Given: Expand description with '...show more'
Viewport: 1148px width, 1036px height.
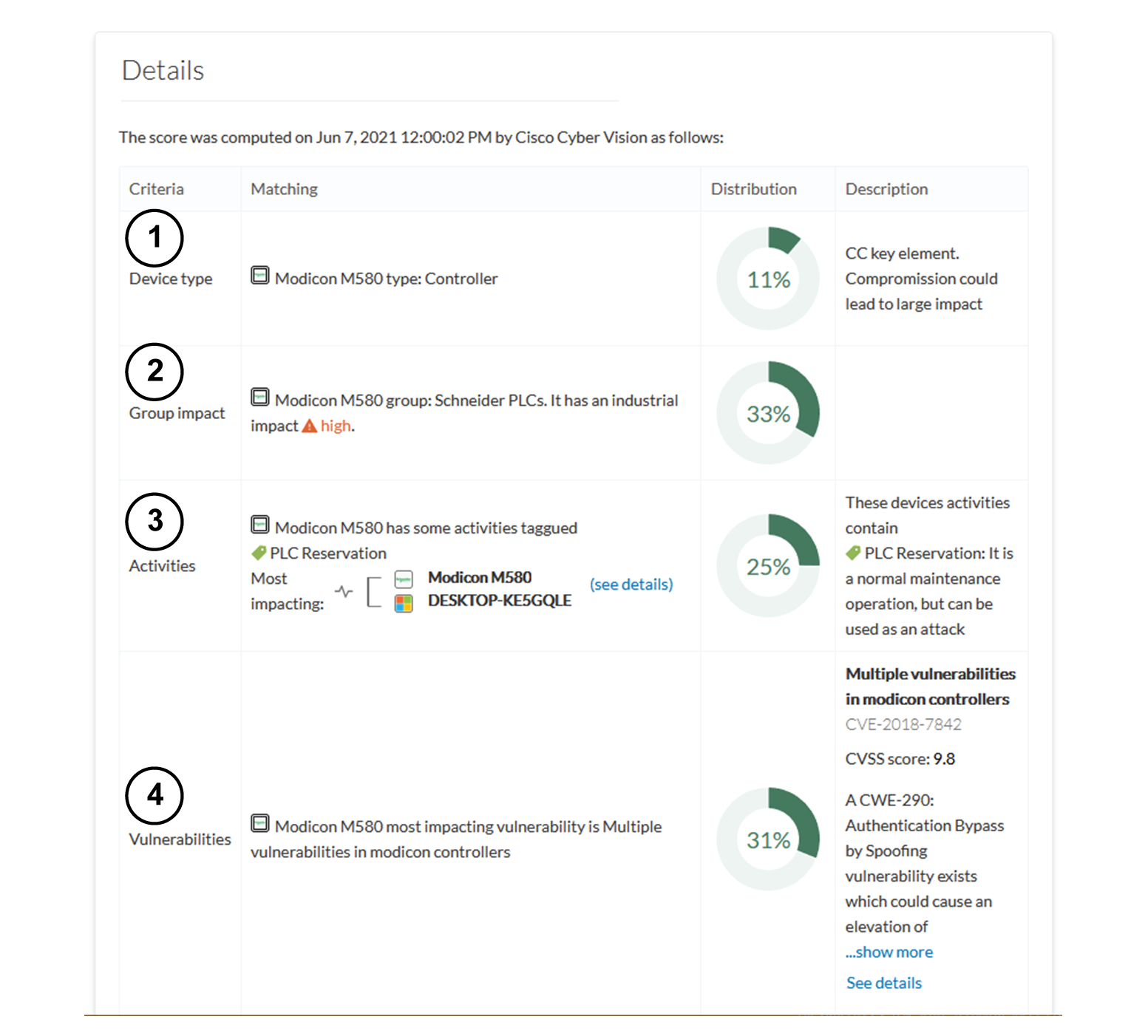Looking at the screenshot, I should 889,952.
